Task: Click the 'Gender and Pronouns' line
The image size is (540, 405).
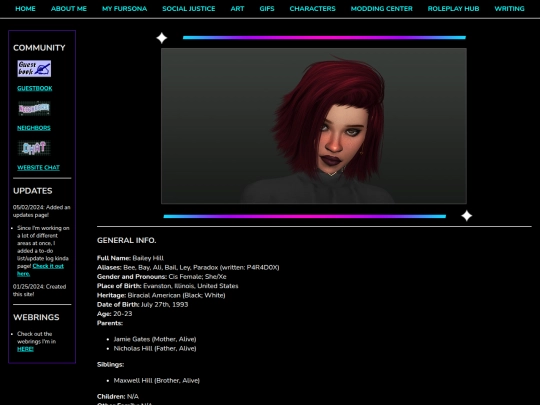Action: [162, 277]
